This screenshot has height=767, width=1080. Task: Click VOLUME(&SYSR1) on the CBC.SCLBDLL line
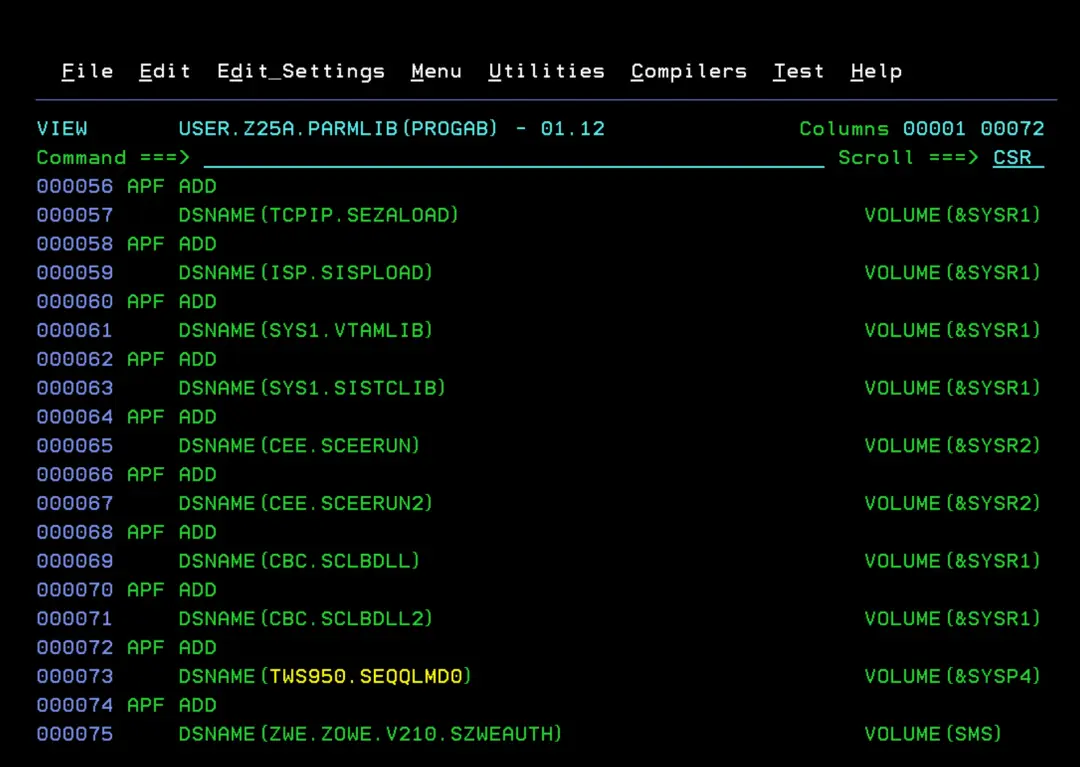pos(953,561)
